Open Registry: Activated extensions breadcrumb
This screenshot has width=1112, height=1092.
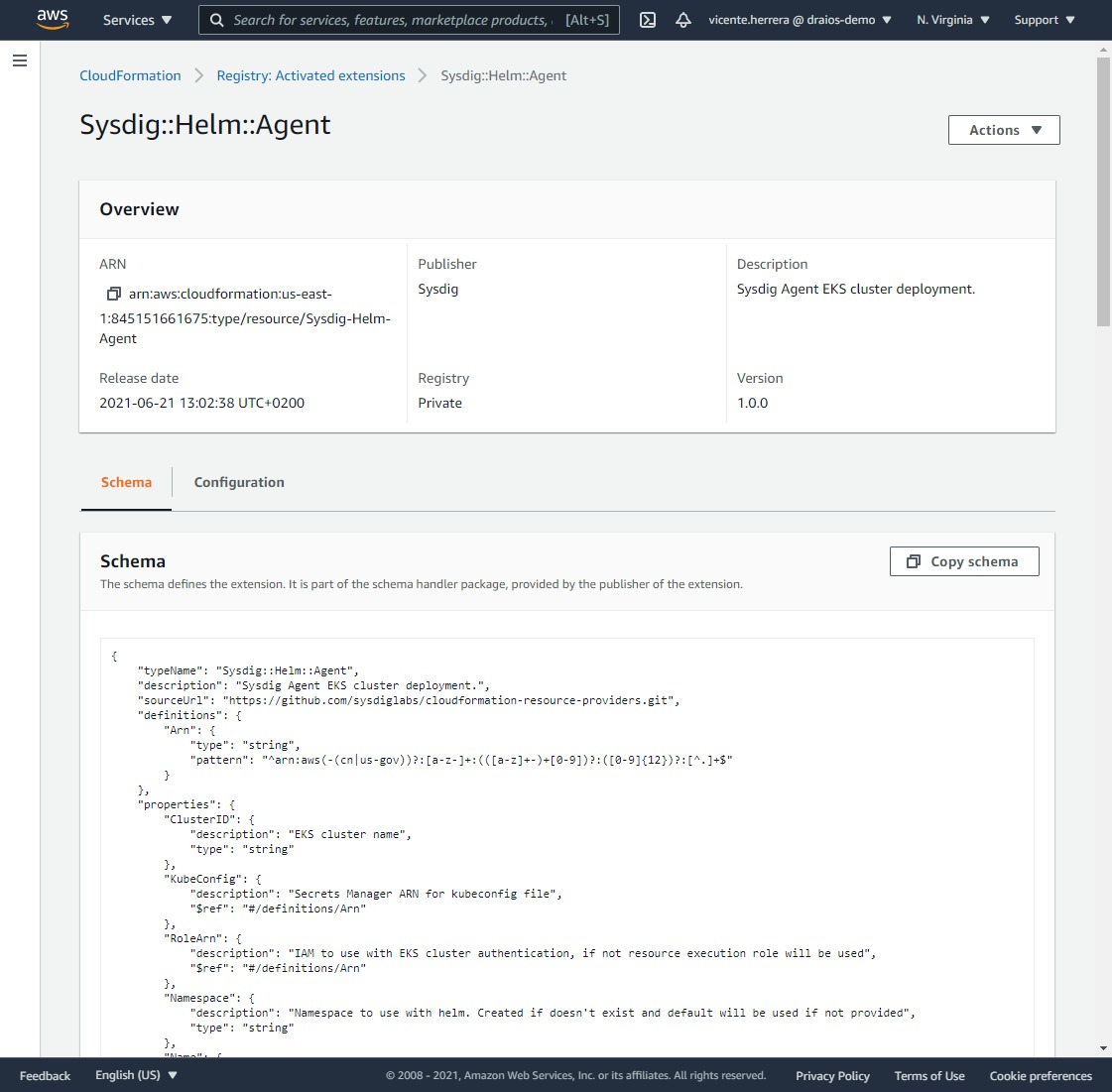point(310,75)
